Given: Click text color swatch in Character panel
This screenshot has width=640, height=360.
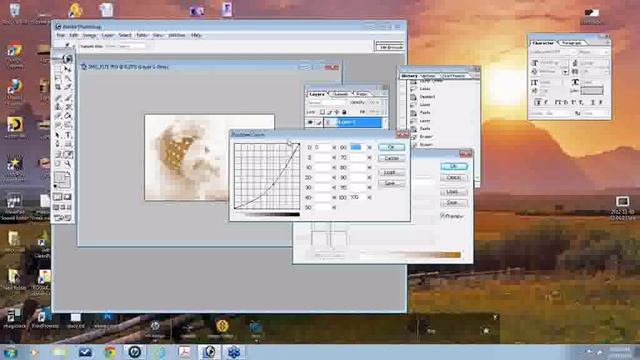Looking at the screenshot, I should tap(592, 91).
